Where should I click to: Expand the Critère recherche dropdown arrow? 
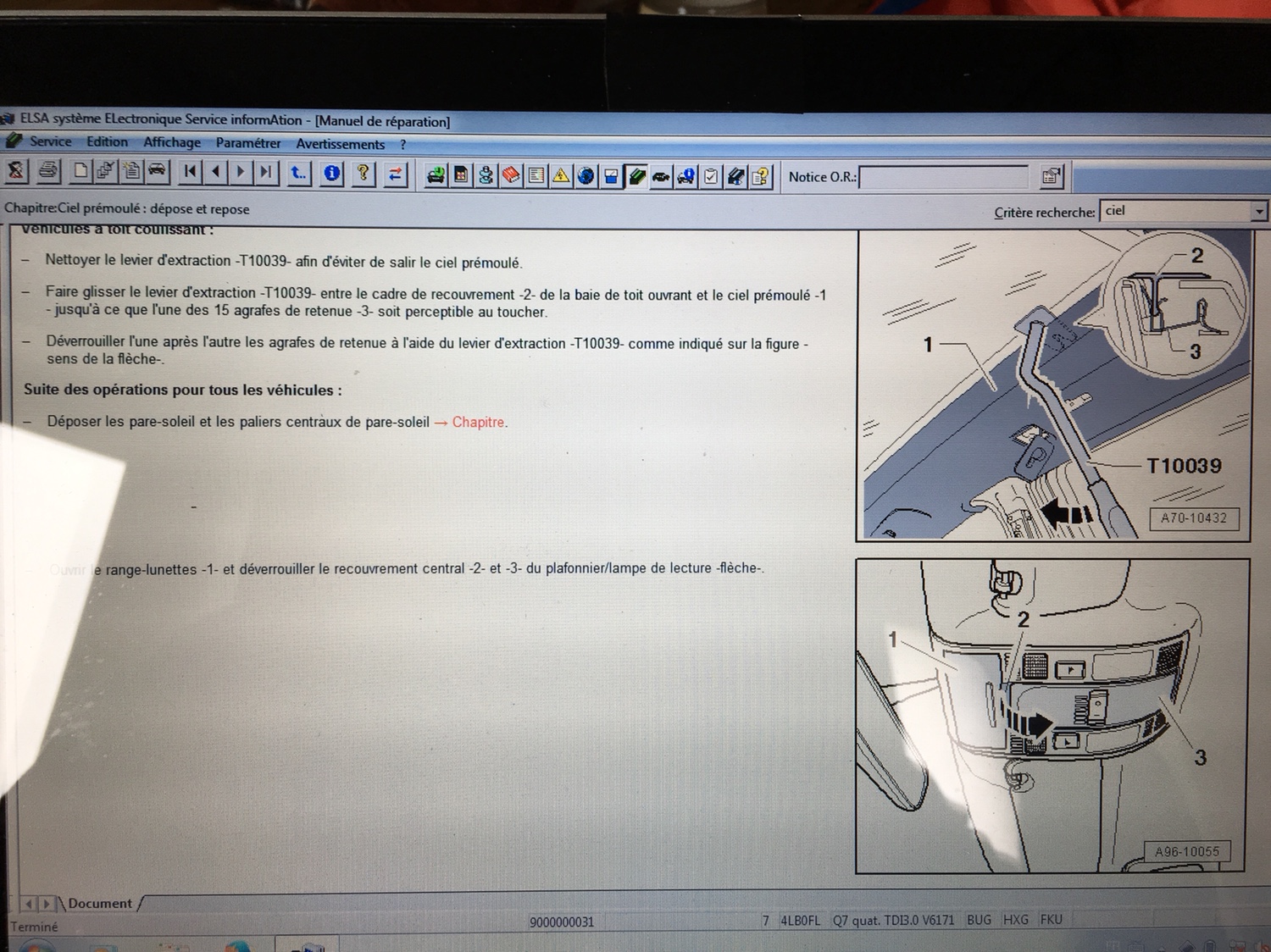[1259, 212]
